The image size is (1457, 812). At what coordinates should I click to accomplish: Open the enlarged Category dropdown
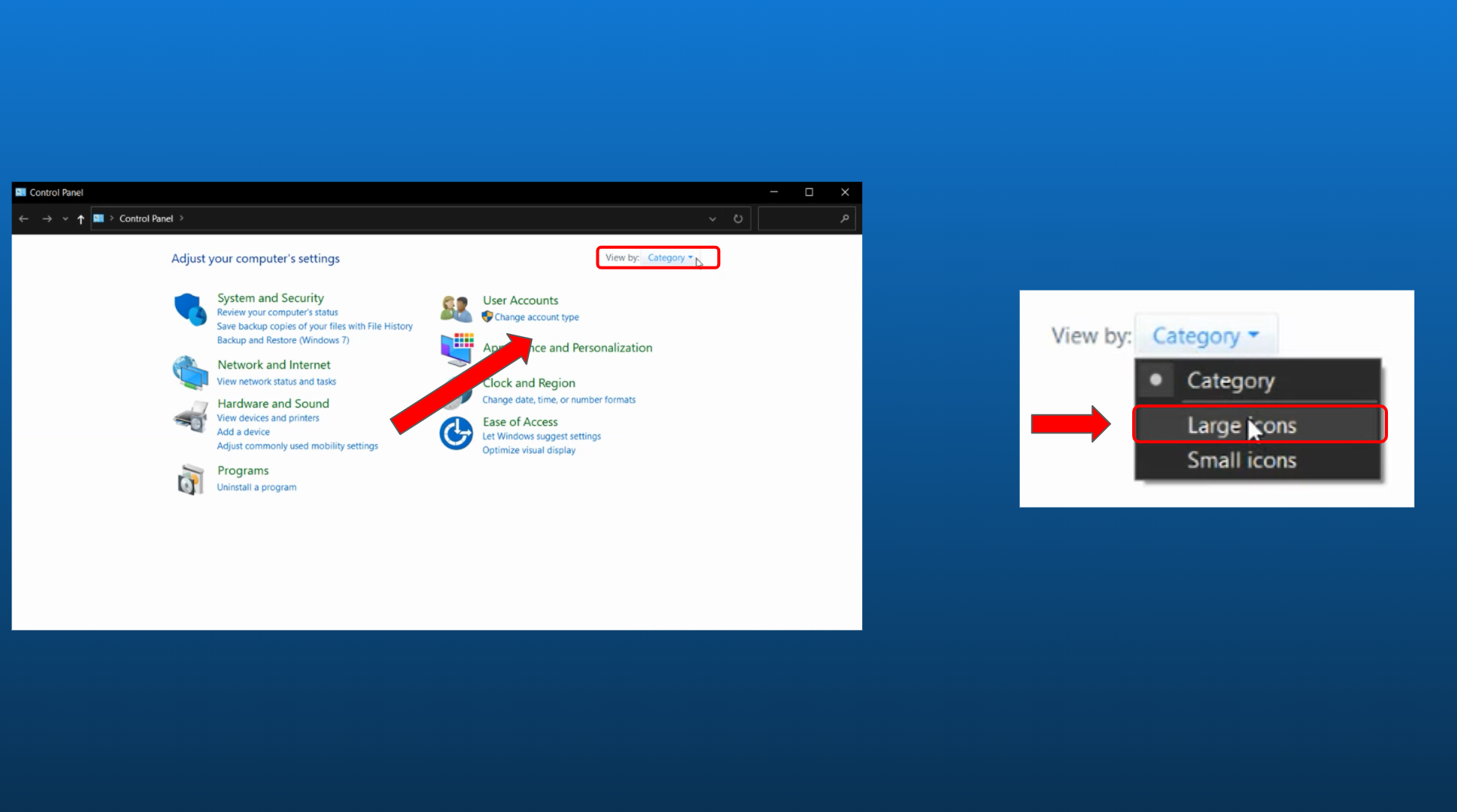point(1206,335)
